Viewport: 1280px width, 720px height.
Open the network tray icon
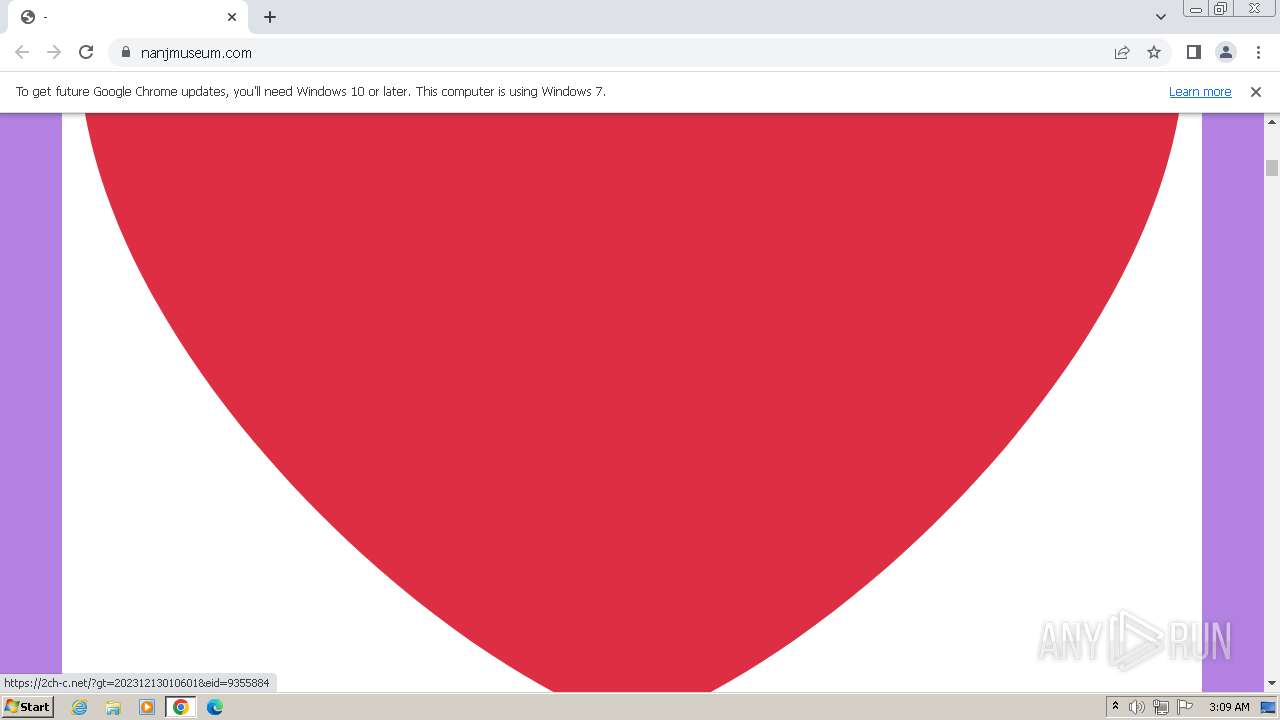1161,707
